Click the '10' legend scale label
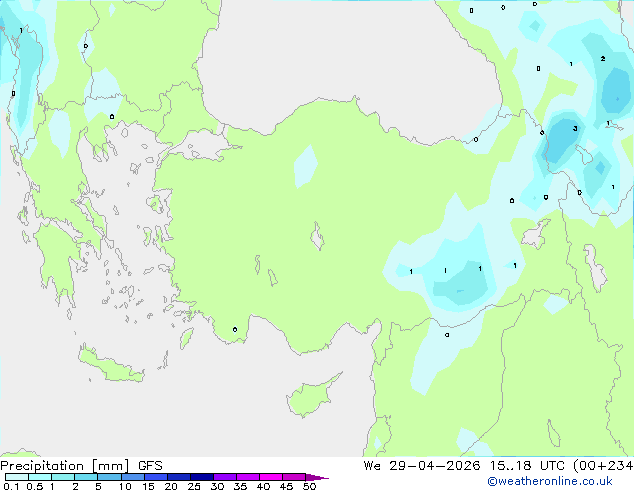 point(125,486)
